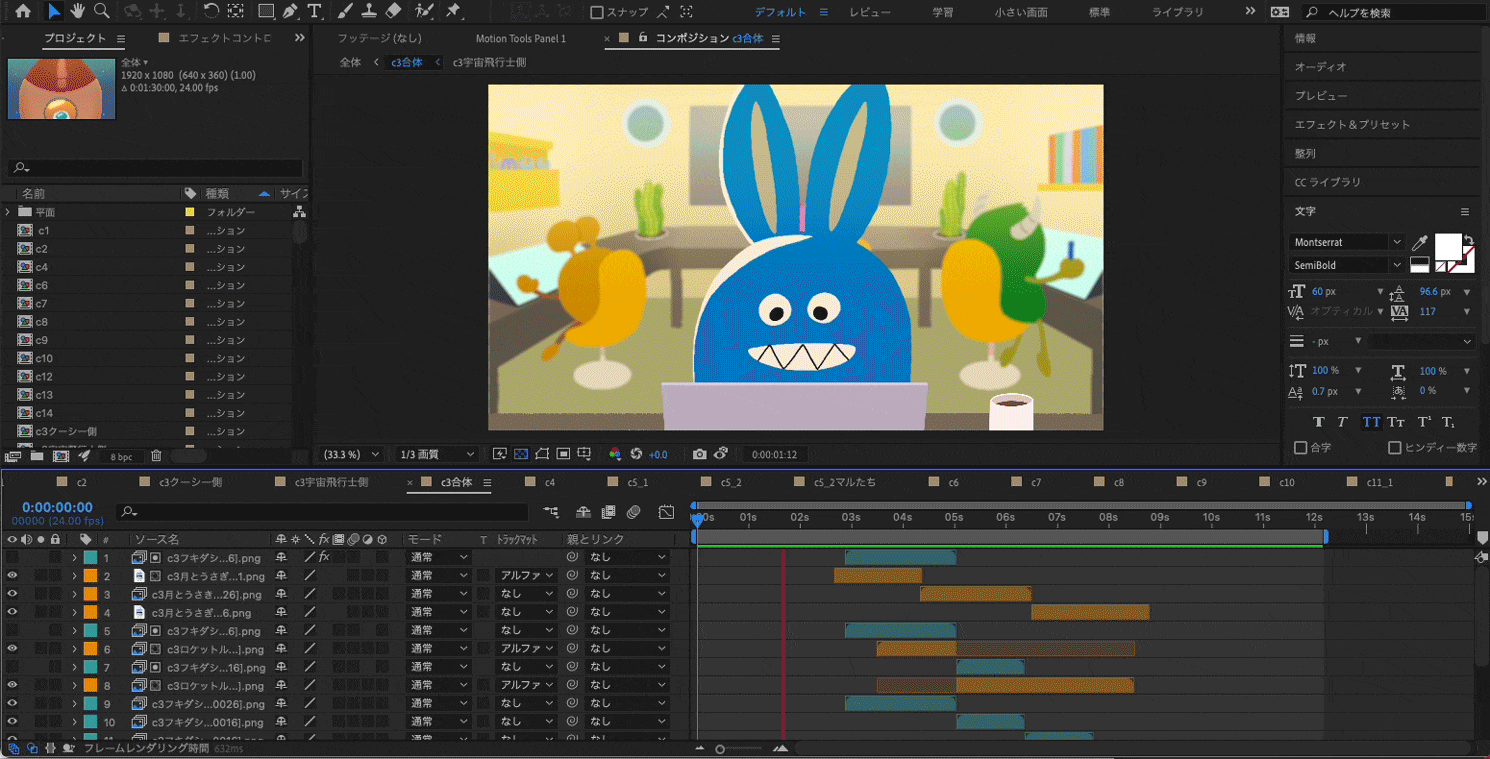Switch to the ライブラリ workspace
1490x759 pixels.
tap(1177, 12)
